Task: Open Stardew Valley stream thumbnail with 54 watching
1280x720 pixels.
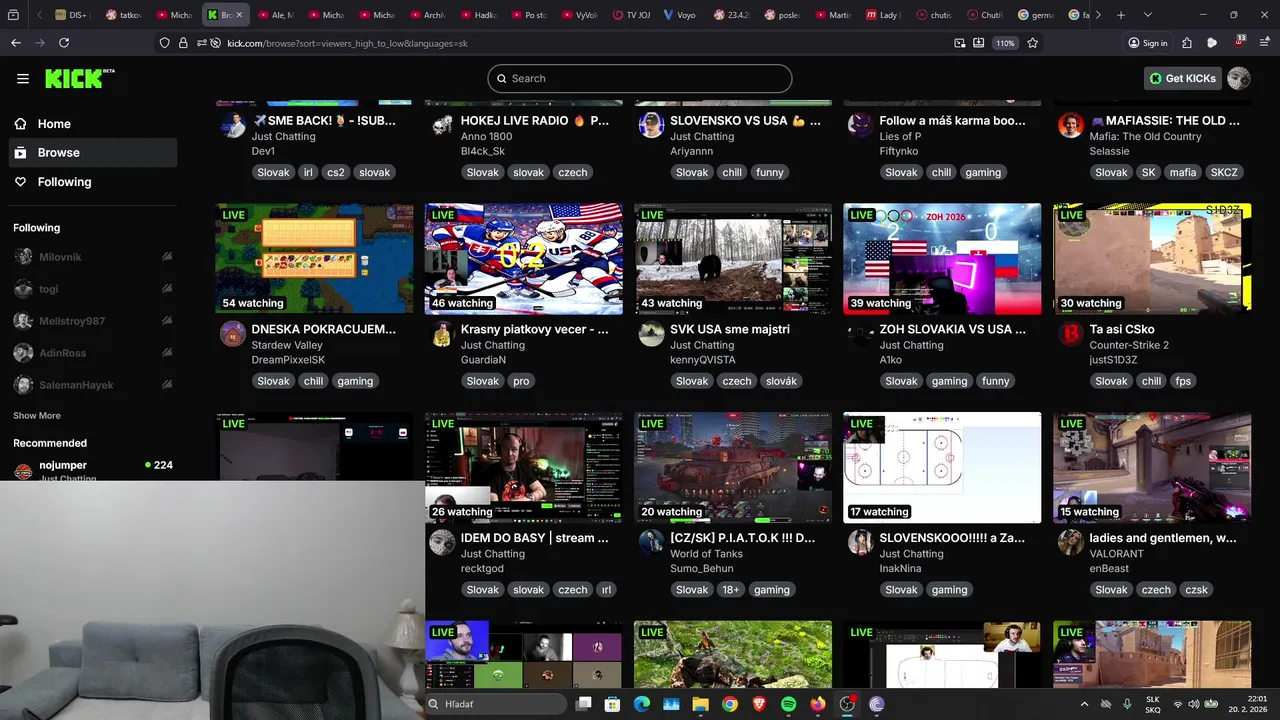Action: [x=314, y=259]
